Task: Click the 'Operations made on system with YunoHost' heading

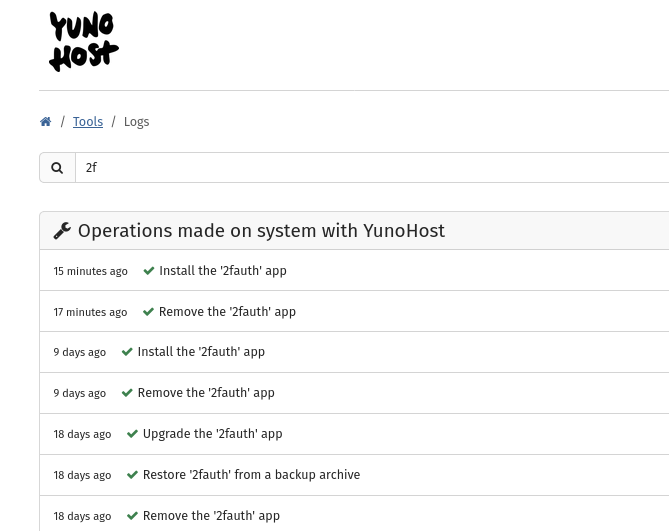Action: click(x=261, y=231)
